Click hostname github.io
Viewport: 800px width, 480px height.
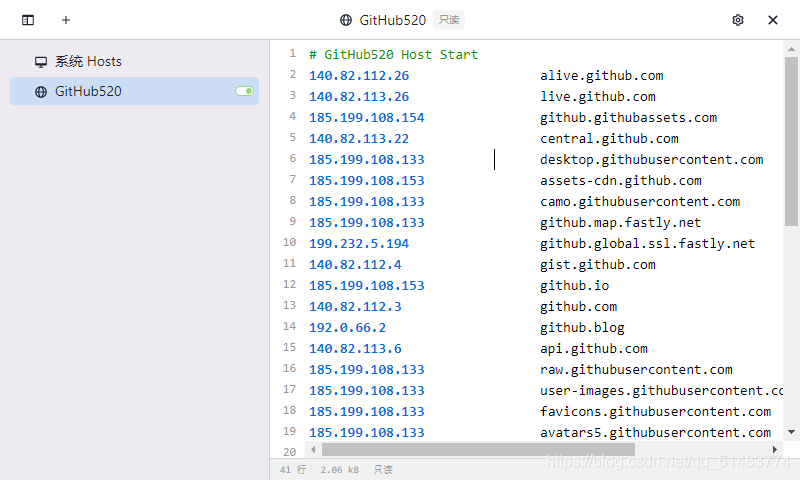(574, 285)
